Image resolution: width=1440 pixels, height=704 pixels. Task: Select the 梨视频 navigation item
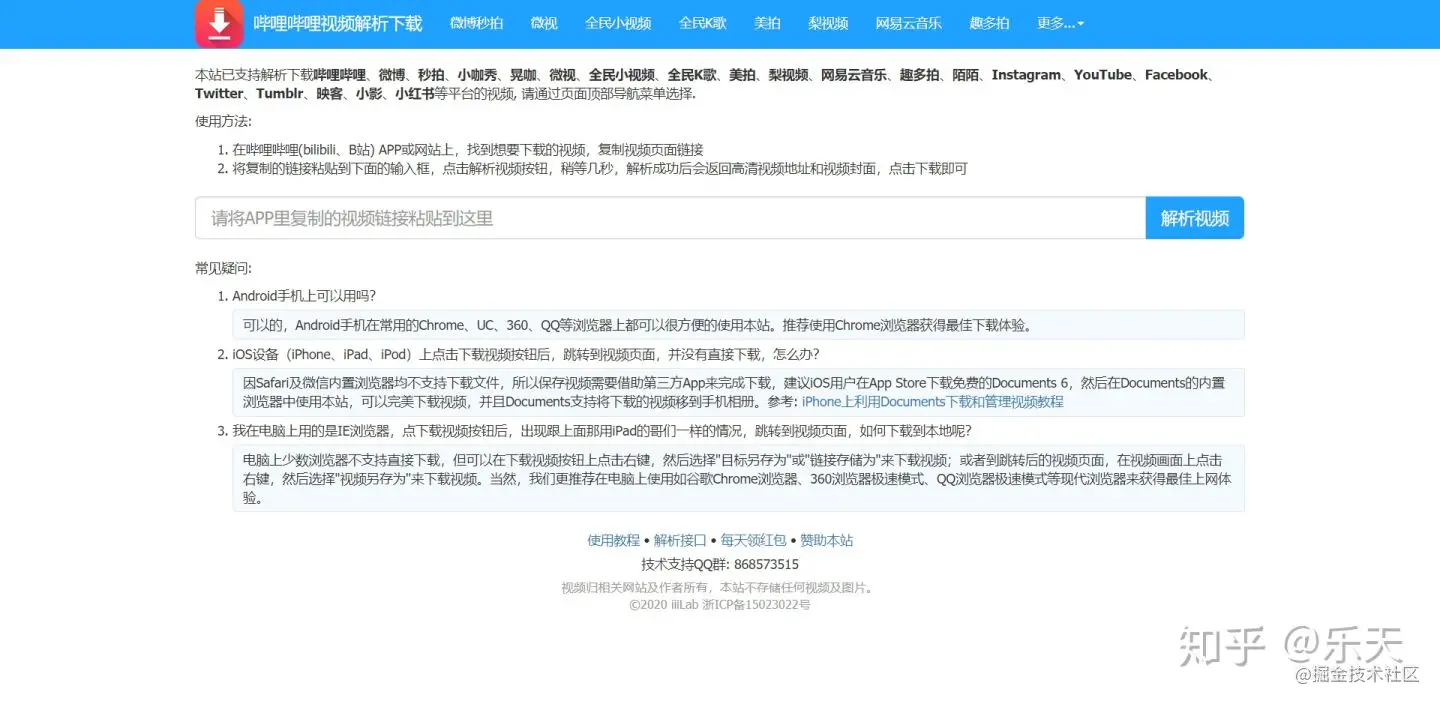pyautogui.click(x=827, y=23)
